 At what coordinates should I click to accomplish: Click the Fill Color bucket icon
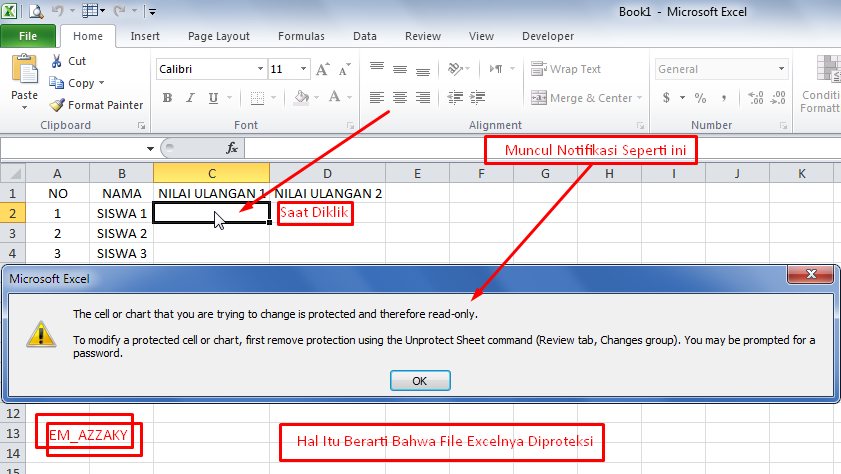click(301, 97)
